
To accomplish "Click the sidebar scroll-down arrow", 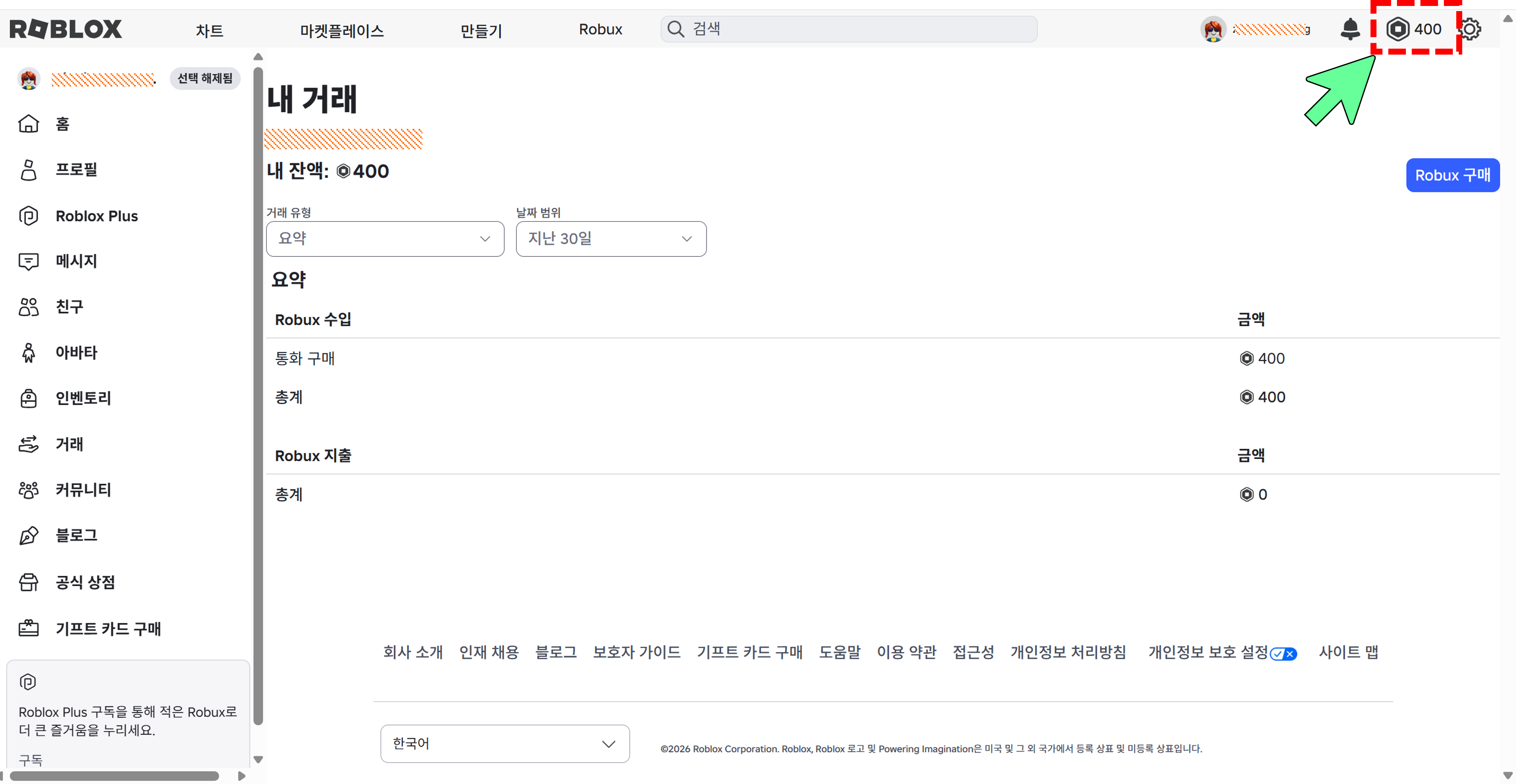I will click(258, 759).
